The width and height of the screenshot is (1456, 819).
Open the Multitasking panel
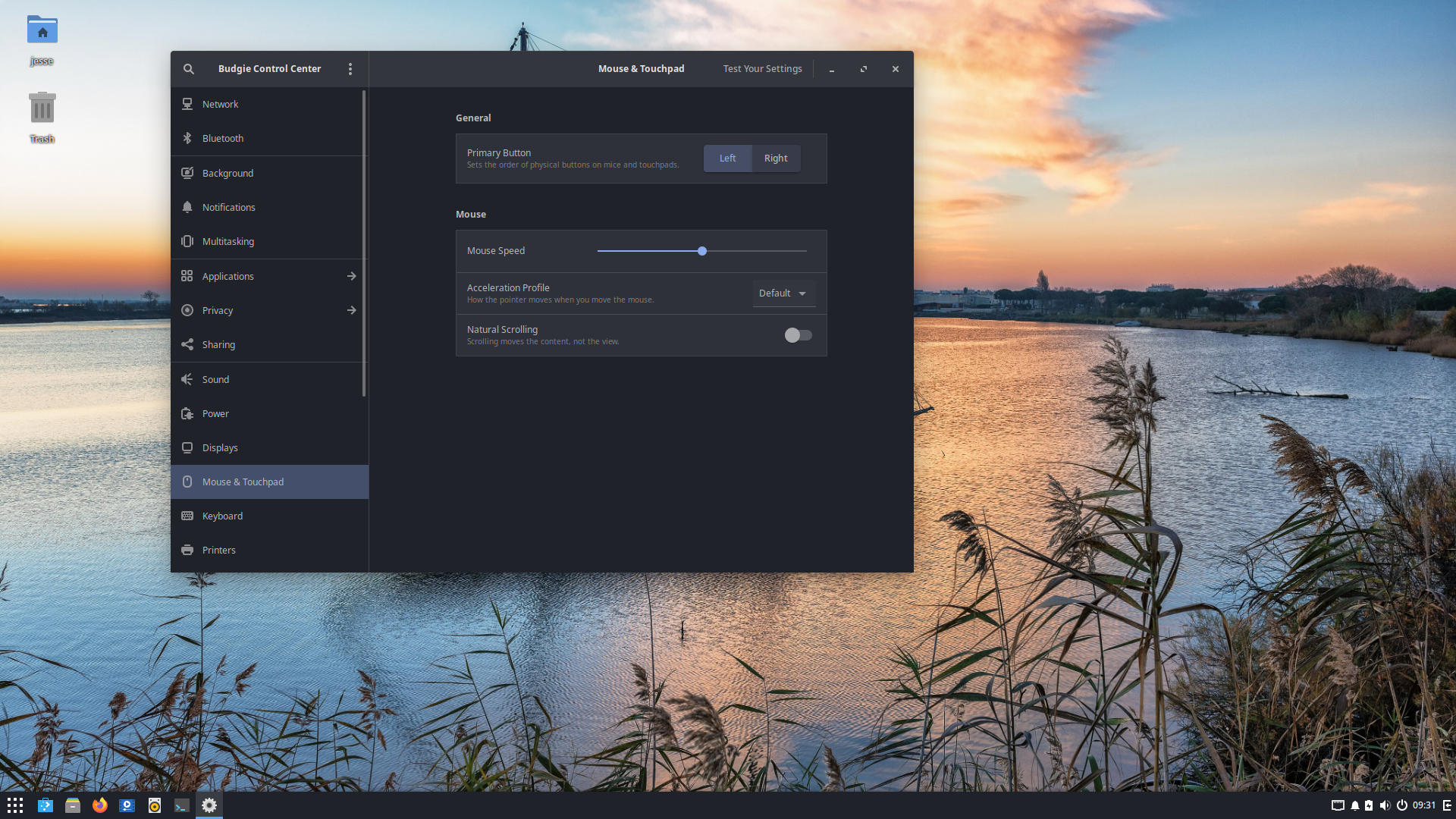point(269,242)
